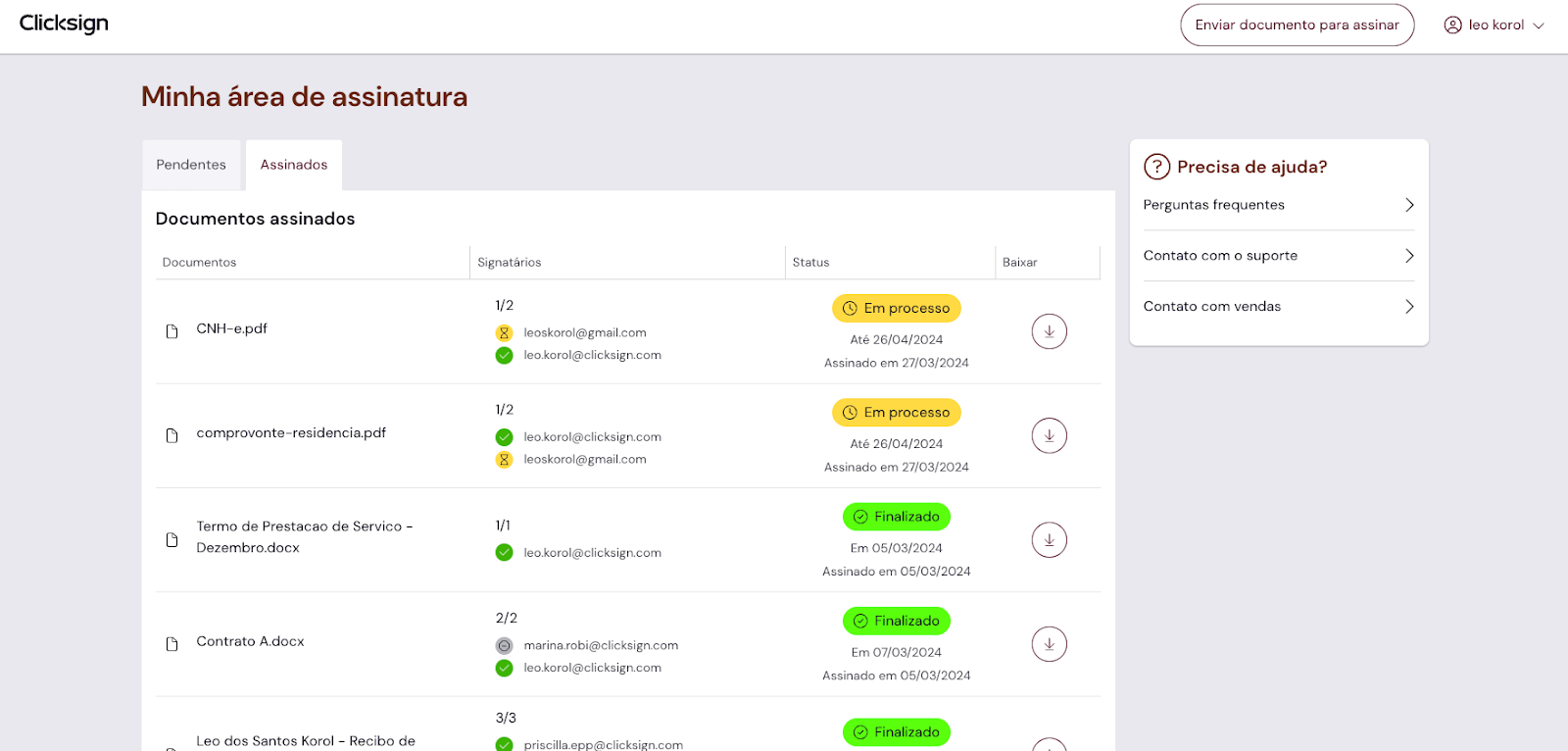Click the Clicksign logo
Image resolution: width=1568 pixels, height=751 pixels.
click(64, 24)
